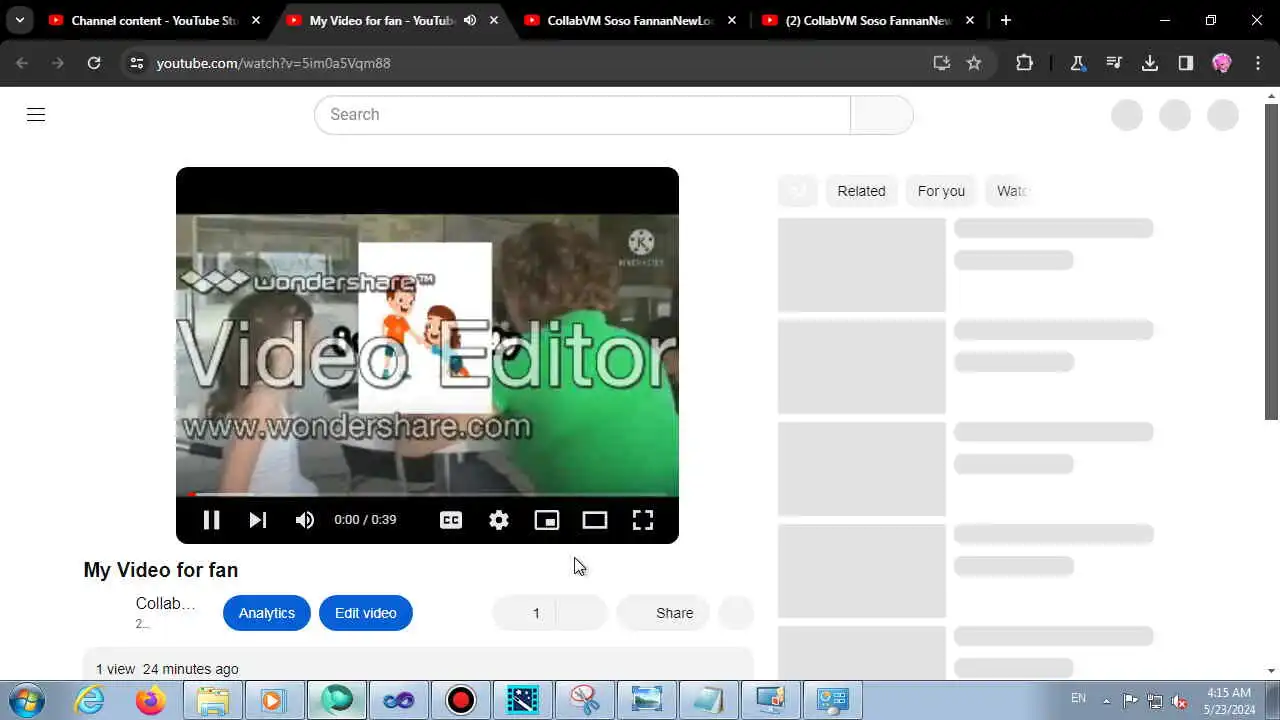
Task: Click the EN language indicator
Action: pos(1078,698)
